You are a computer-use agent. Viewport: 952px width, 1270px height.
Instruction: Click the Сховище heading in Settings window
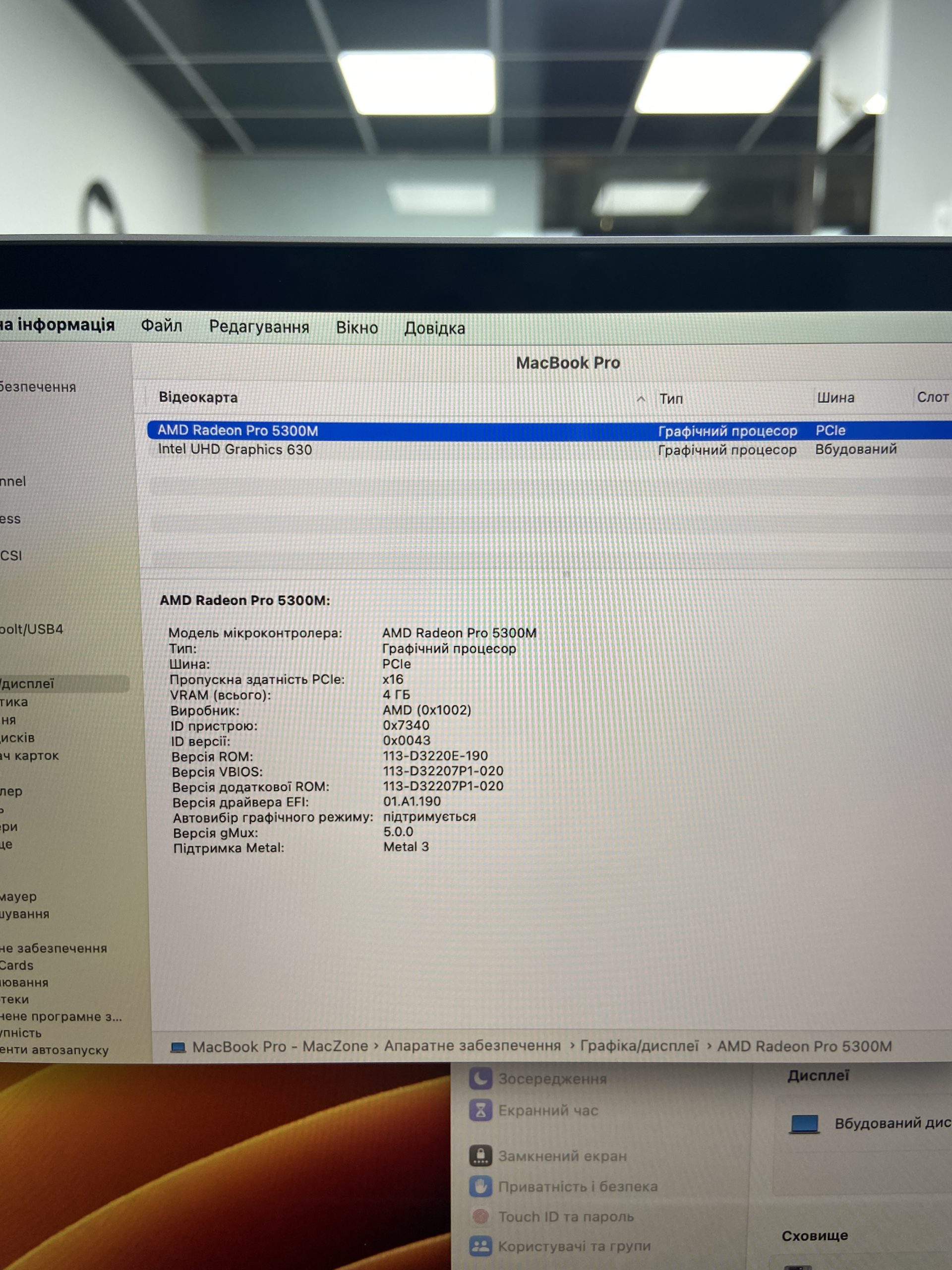[x=815, y=1236]
